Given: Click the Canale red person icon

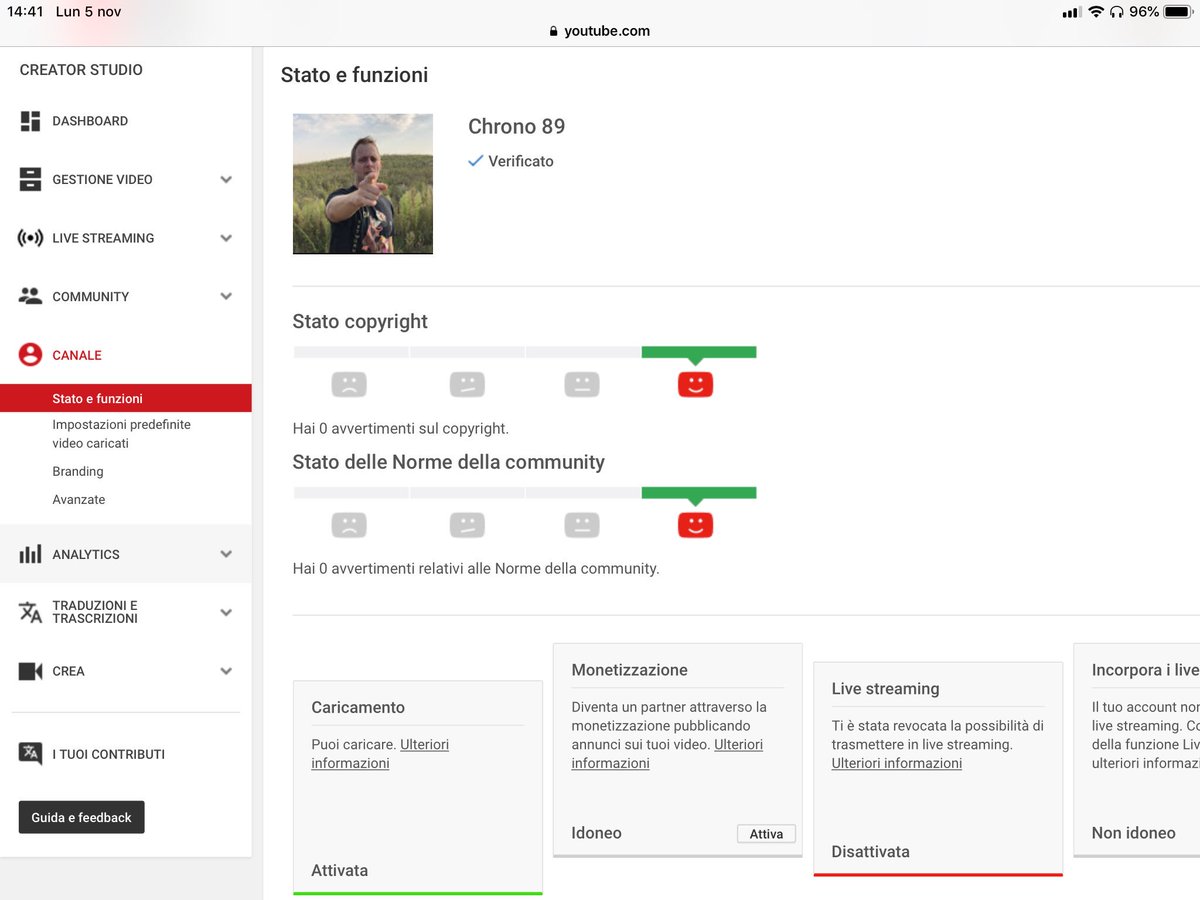Looking at the screenshot, I should point(31,355).
